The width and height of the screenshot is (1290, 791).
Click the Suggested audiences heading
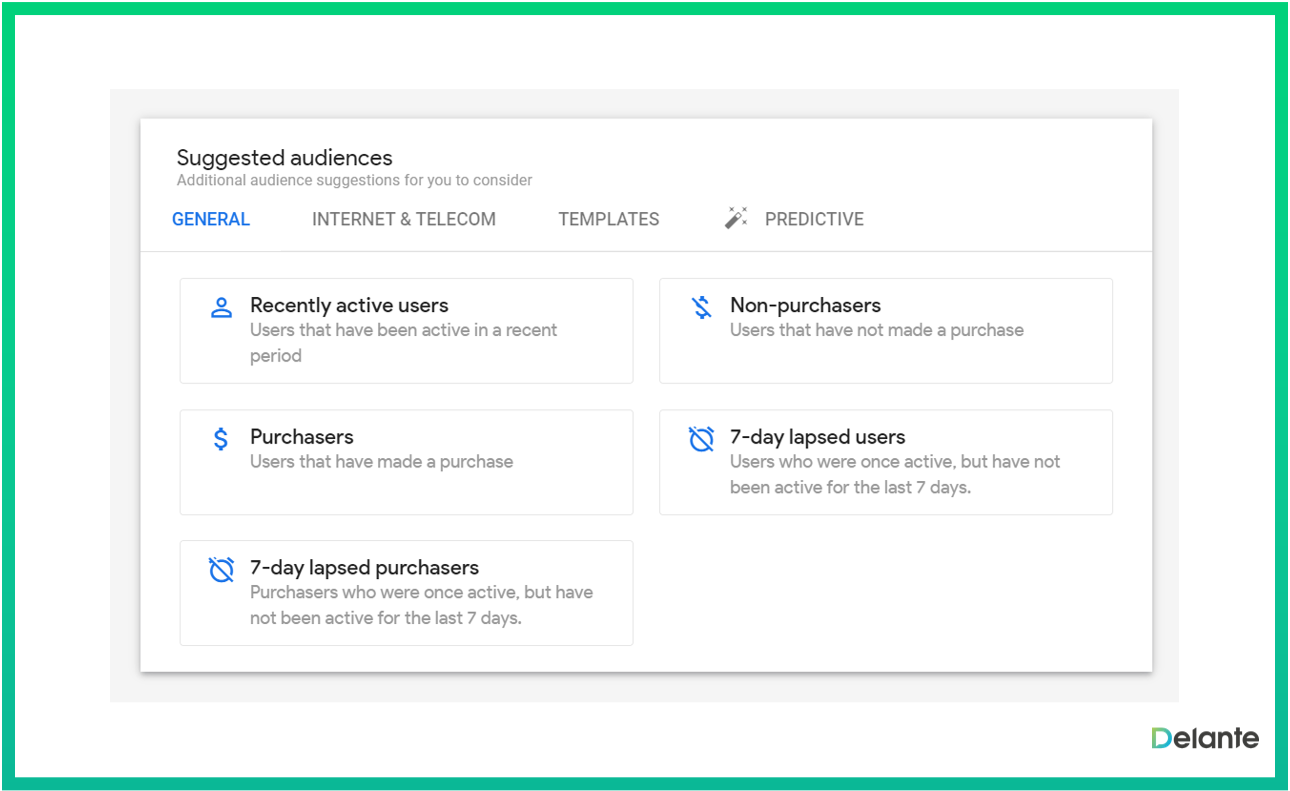pos(284,158)
